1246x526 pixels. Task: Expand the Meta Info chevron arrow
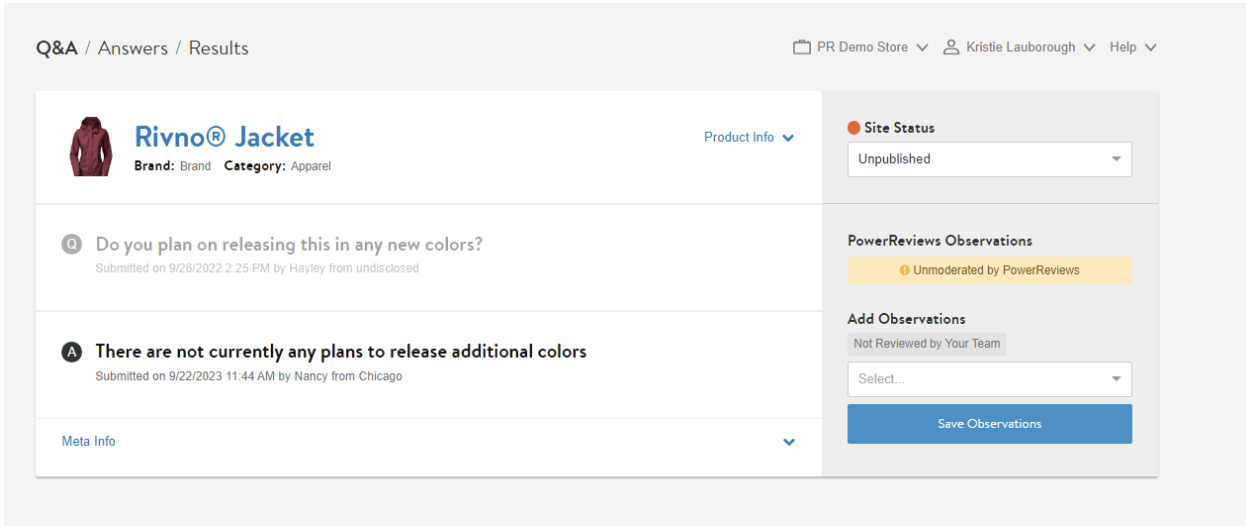(789, 442)
